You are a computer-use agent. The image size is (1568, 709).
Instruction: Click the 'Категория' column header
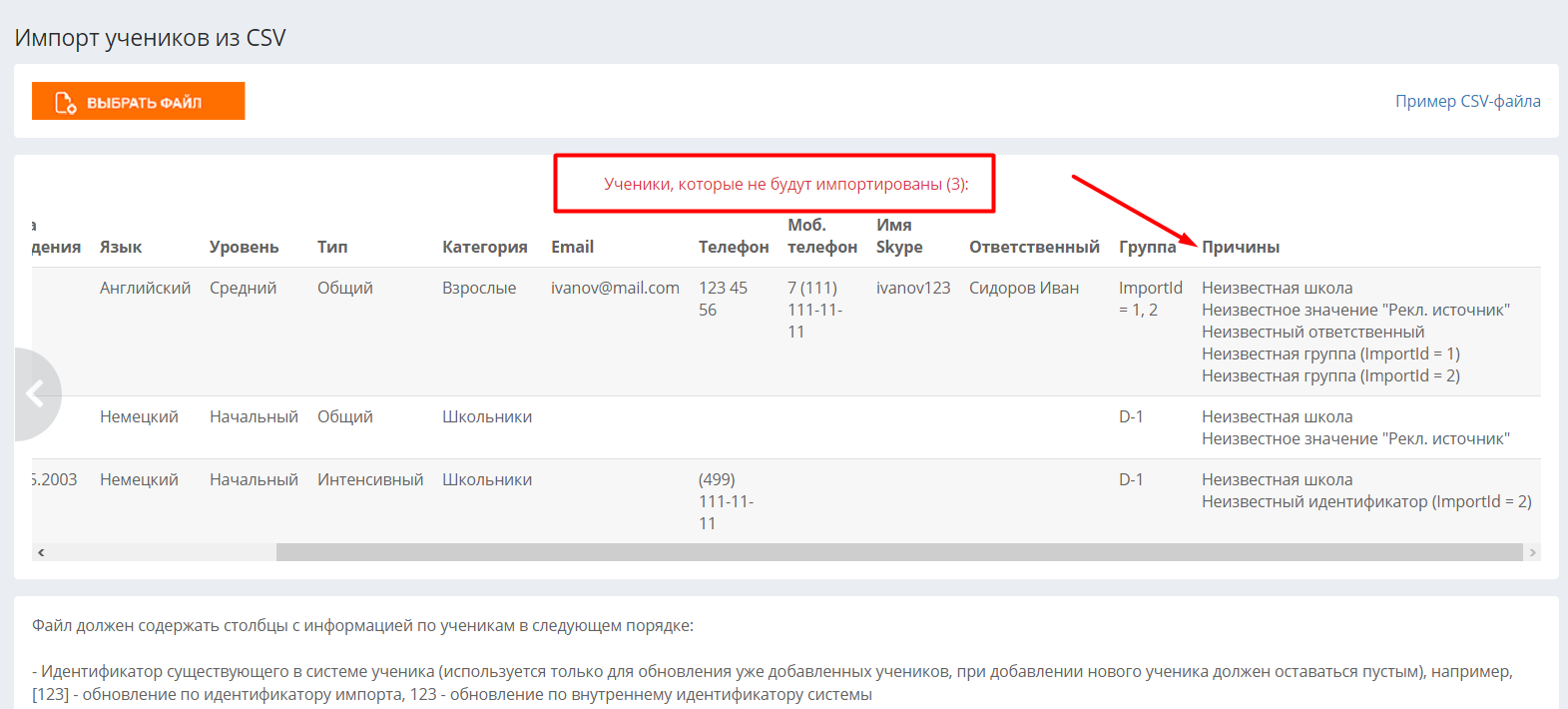[485, 247]
